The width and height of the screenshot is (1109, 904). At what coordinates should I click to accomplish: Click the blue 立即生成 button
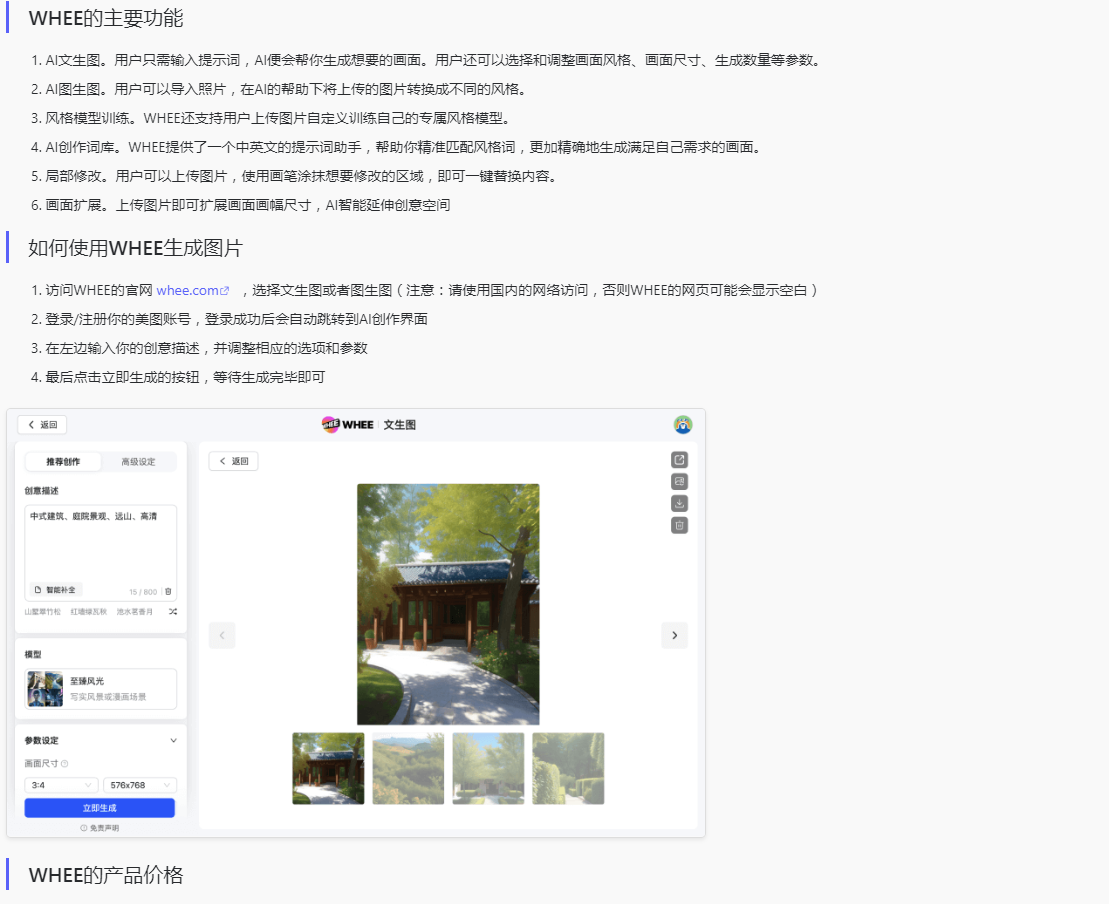point(100,808)
